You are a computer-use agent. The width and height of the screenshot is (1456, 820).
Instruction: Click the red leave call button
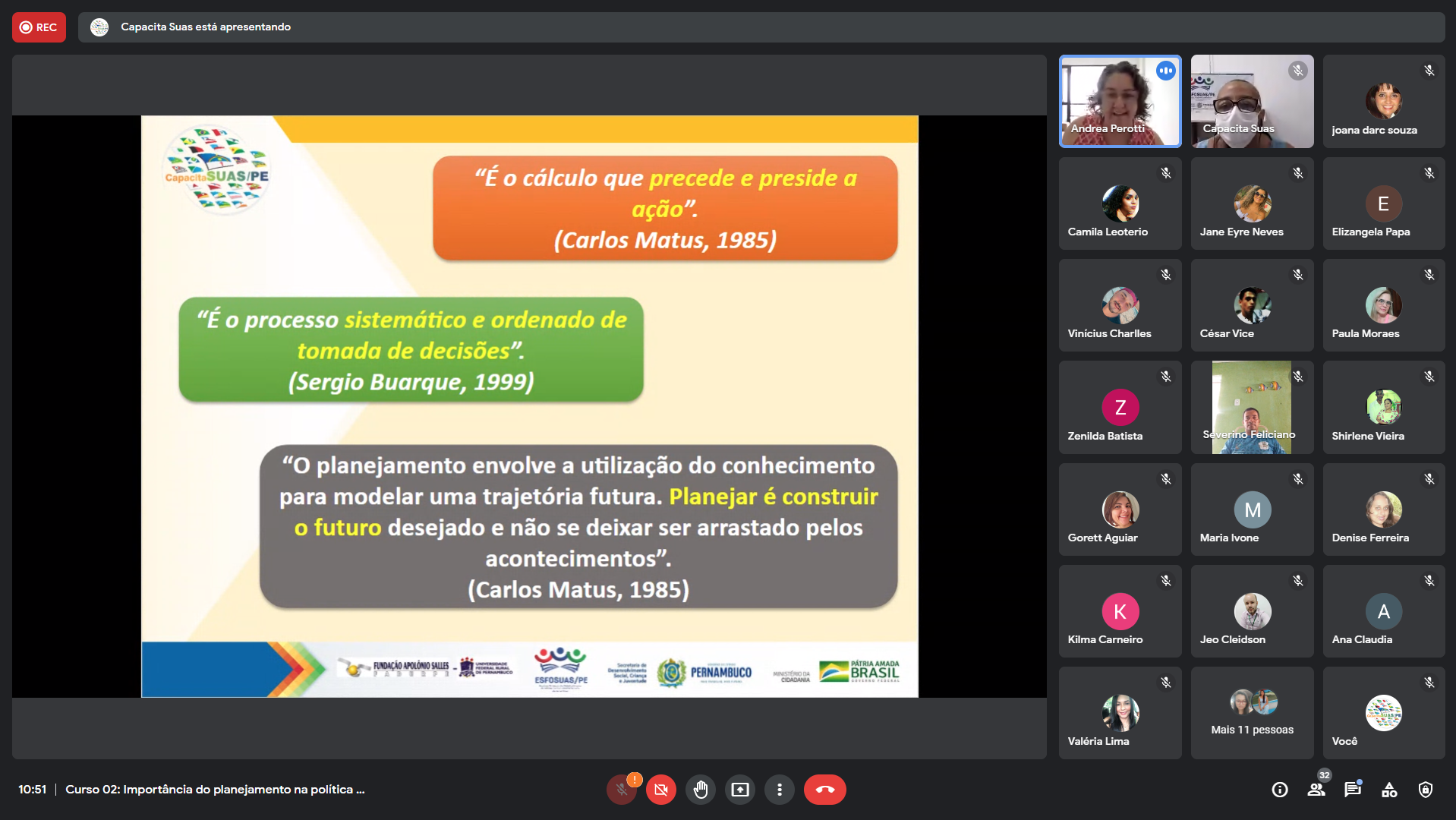[824, 790]
